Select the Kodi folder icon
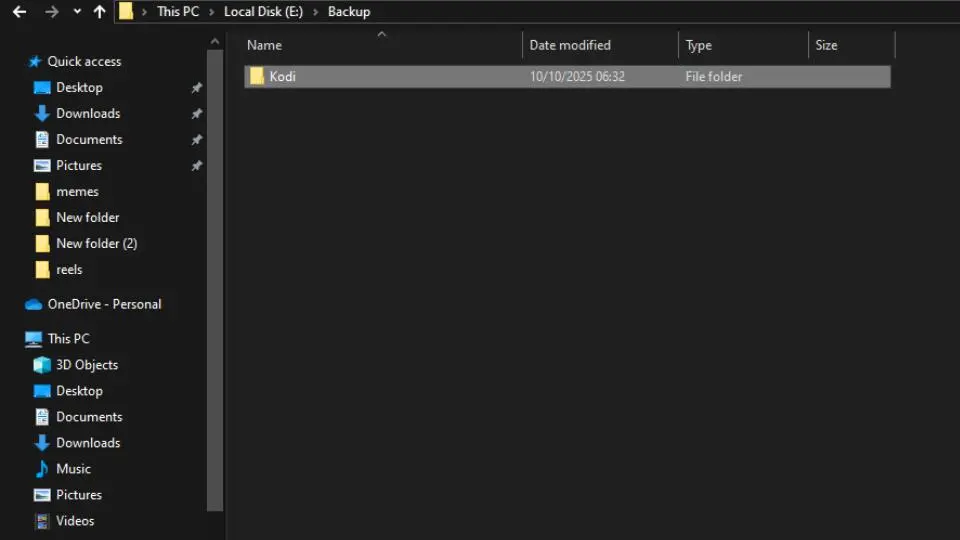The image size is (960, 540). coord(257,77)
